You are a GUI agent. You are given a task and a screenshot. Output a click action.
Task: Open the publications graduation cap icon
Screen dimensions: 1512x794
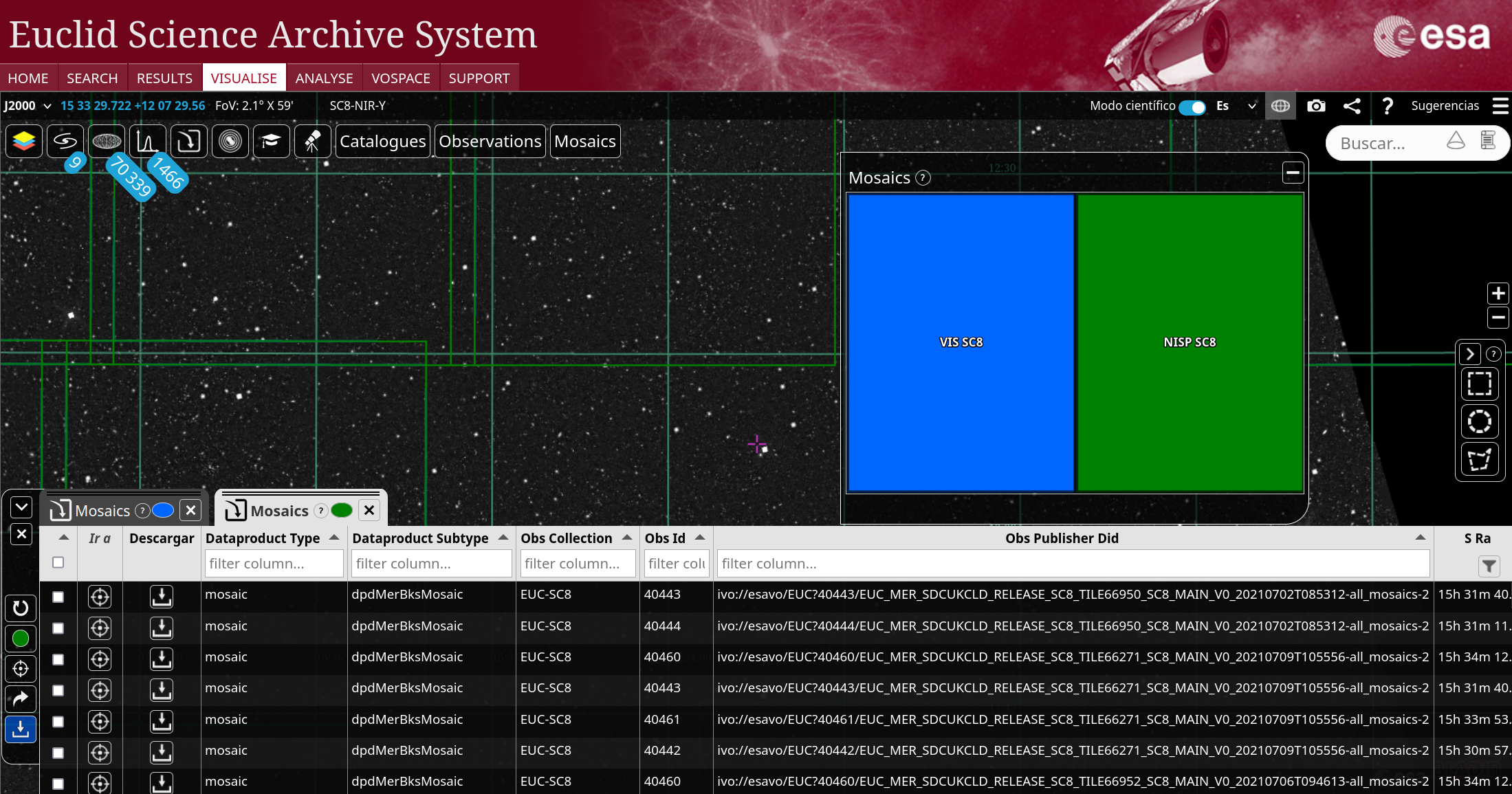click(272, 142)
